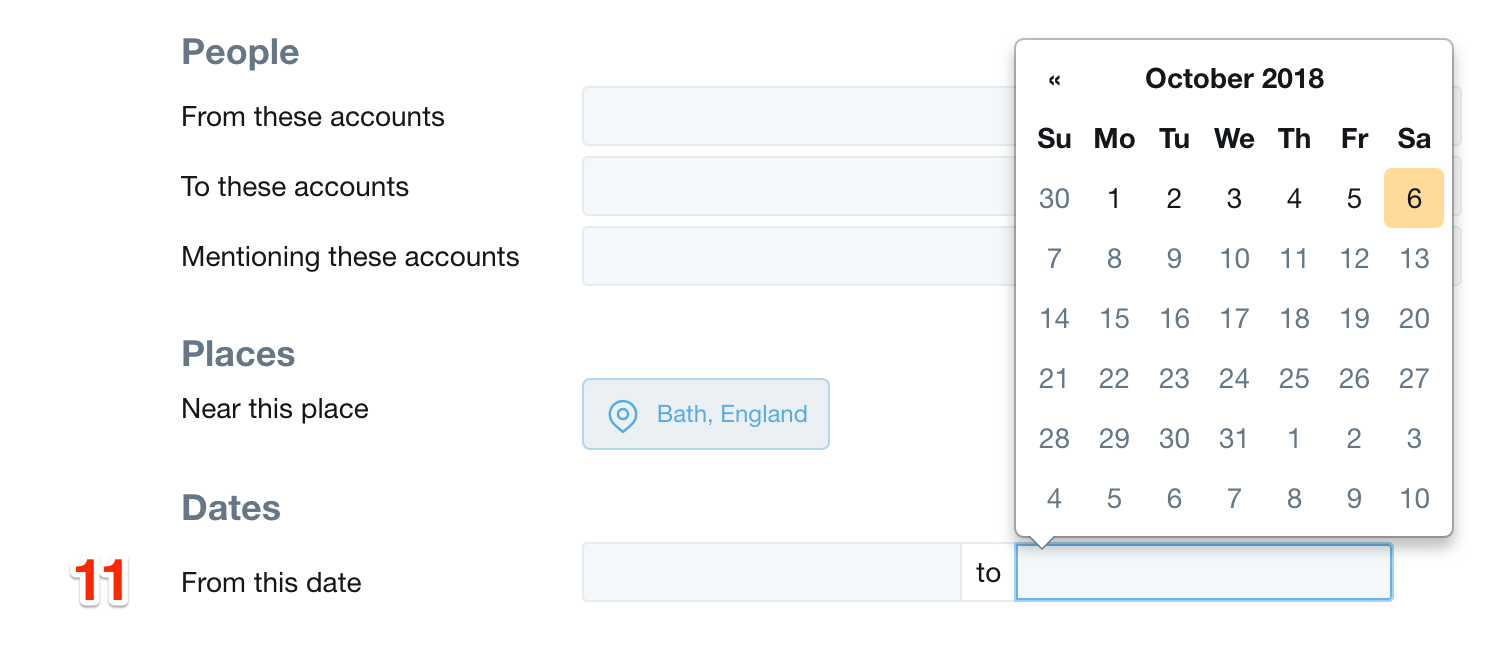Click the October 2018 month title
The height and width of the screenshot is (646, 1500).
[1234, 79]
